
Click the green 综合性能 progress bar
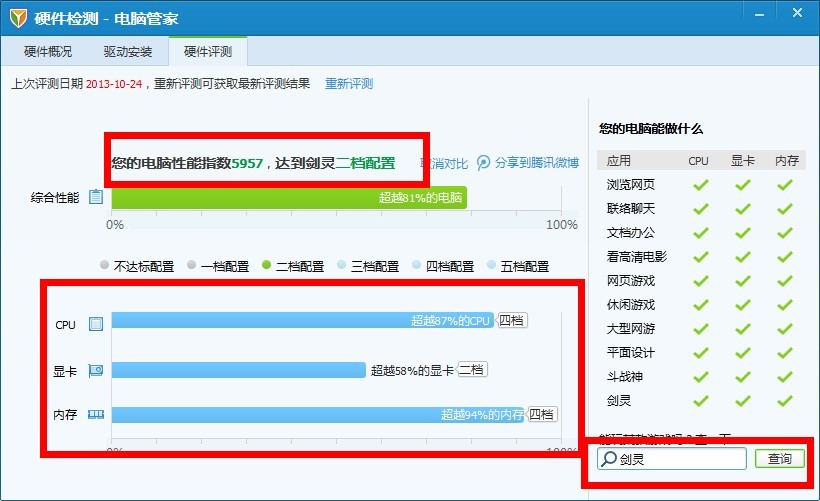pyautogui.click(x=288, y=197)
